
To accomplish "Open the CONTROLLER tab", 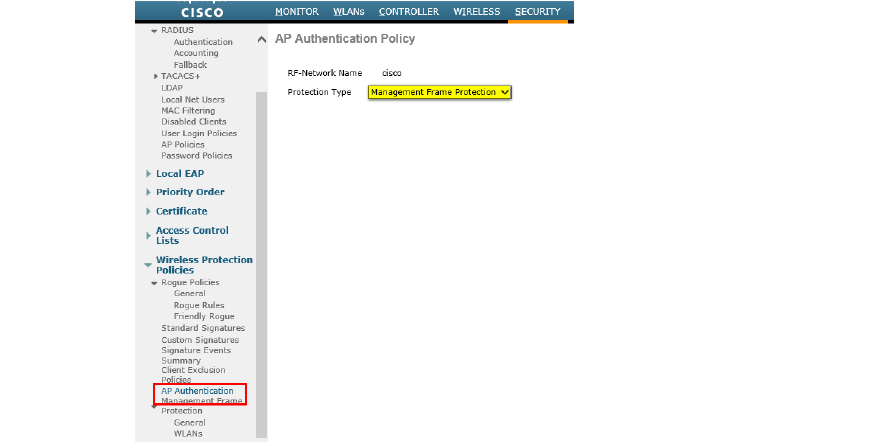I will point(408,12).
